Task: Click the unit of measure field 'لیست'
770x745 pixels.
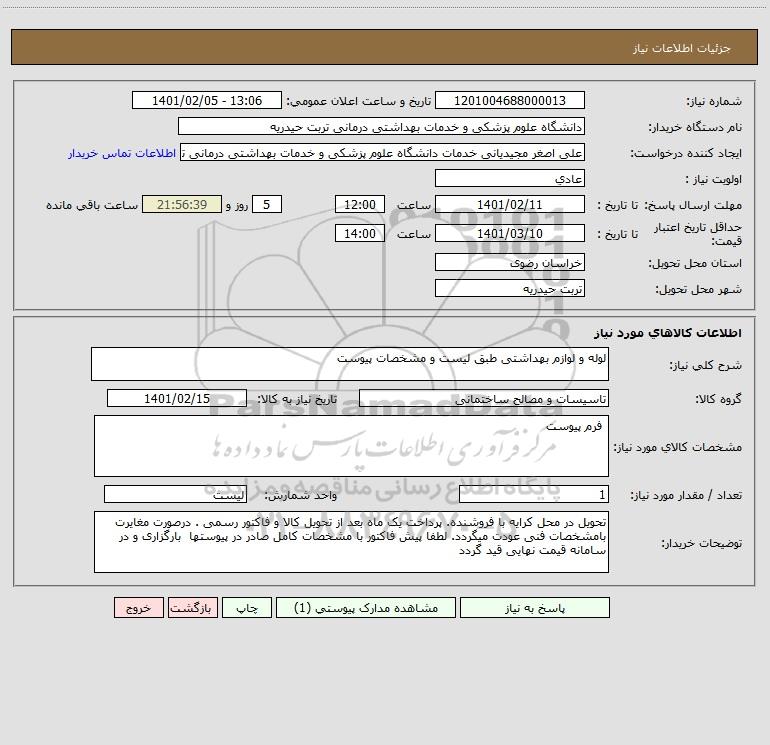Action: click(175, 495)
